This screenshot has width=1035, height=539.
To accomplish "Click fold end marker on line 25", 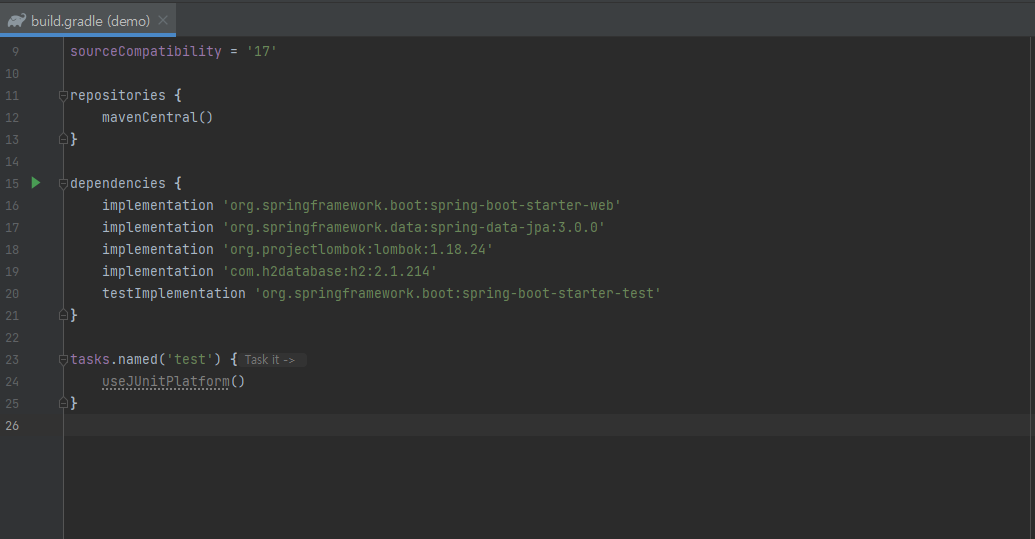I will click(x=63, y=403).
